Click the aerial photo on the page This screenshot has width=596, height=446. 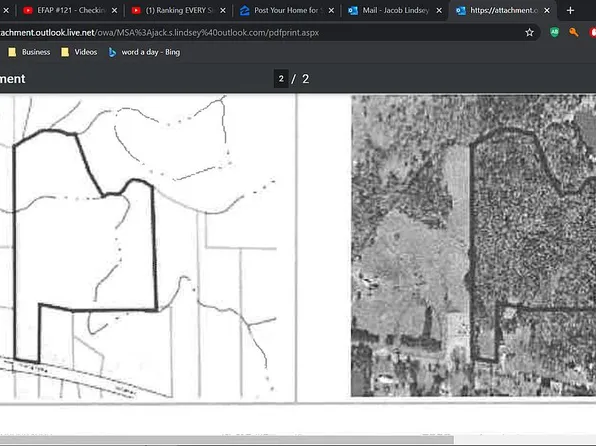tap(473, 246)
